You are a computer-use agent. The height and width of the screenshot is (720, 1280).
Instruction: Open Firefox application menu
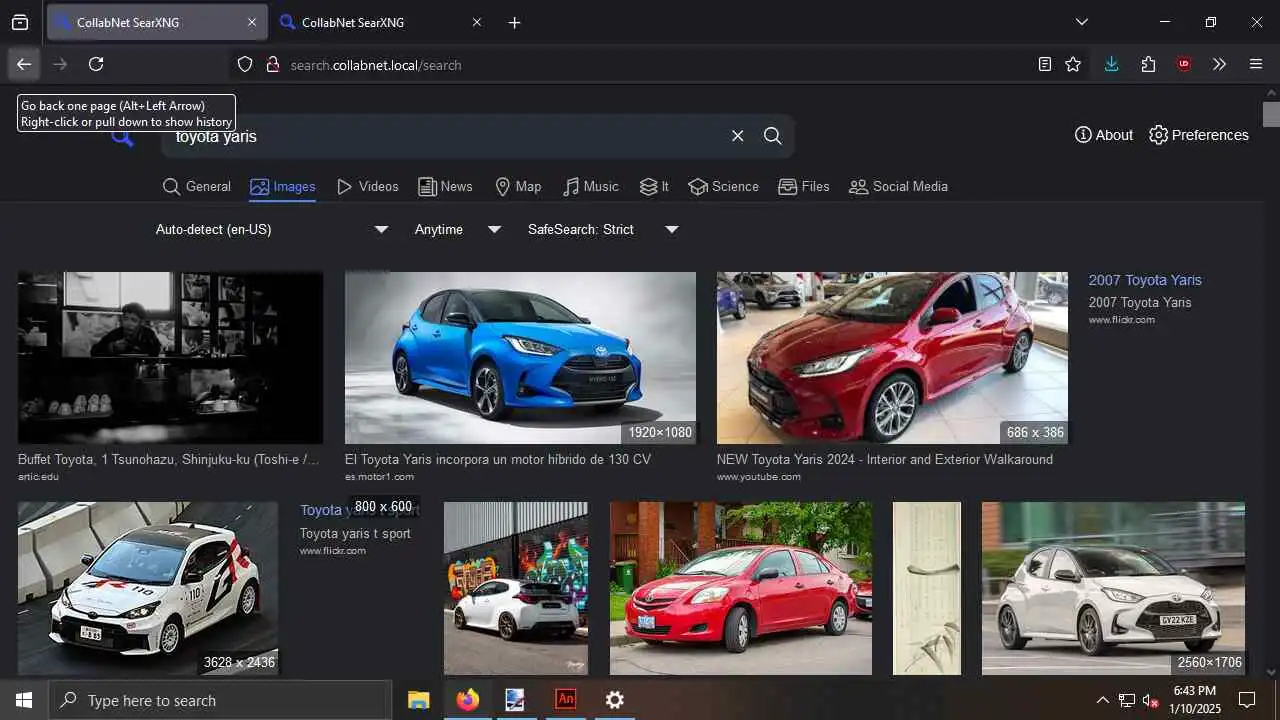point(1256,64)
